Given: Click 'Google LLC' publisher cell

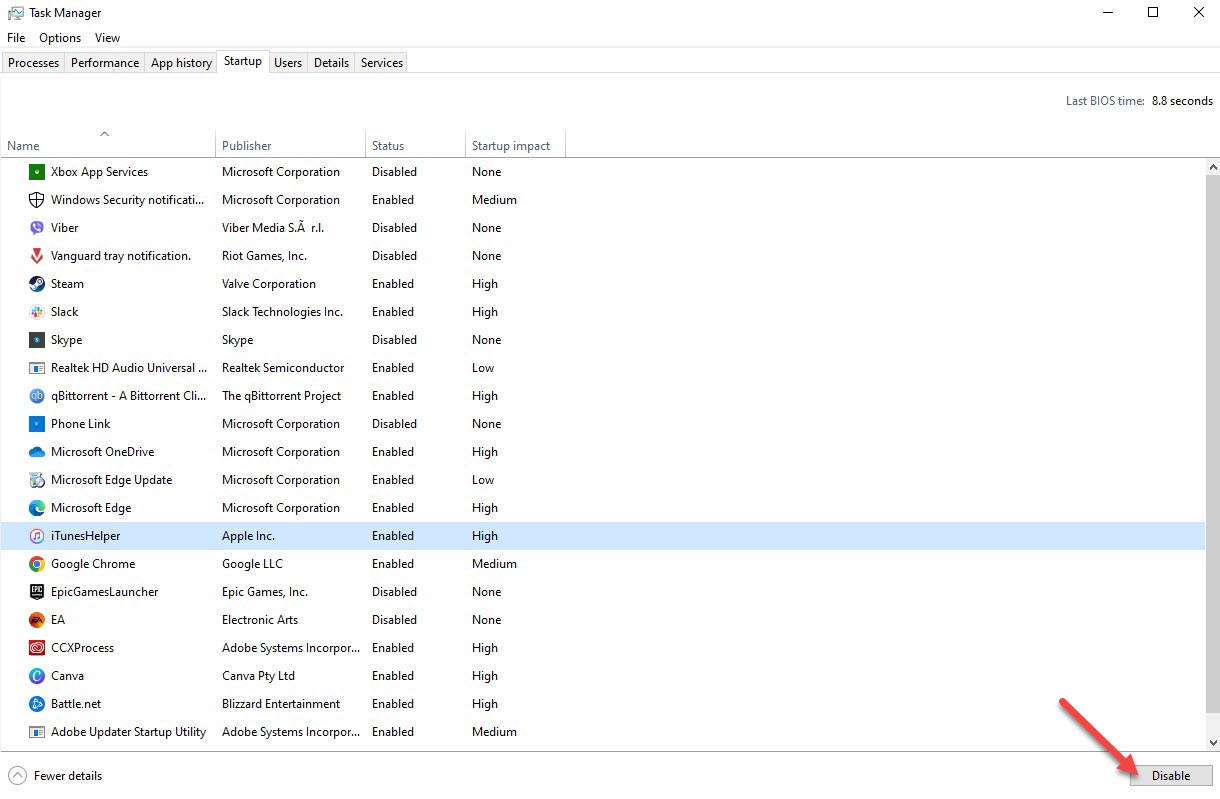Looking at the screenshot, I should [x=252, y=564].
